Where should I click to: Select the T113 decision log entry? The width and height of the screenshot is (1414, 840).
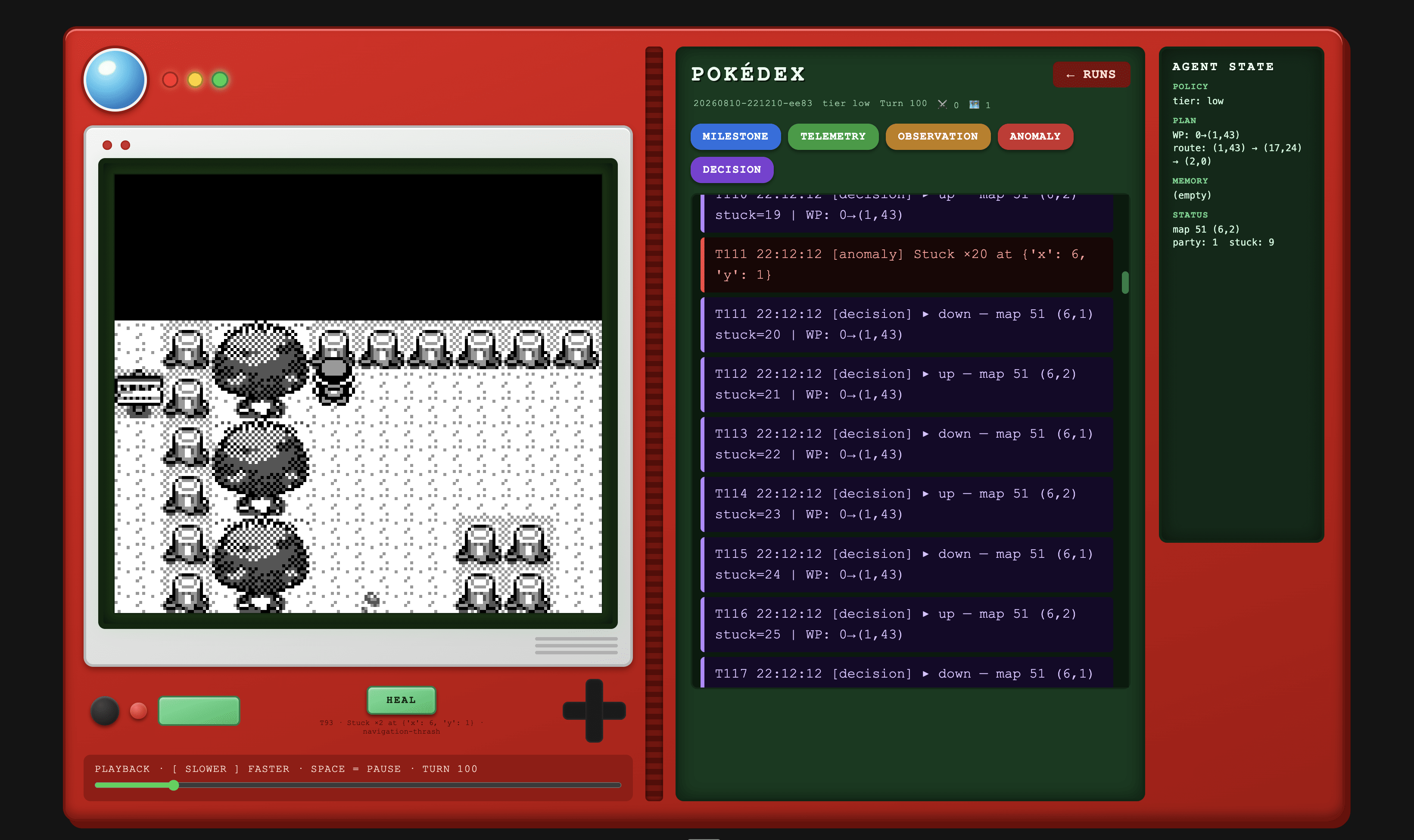(906, 445)
